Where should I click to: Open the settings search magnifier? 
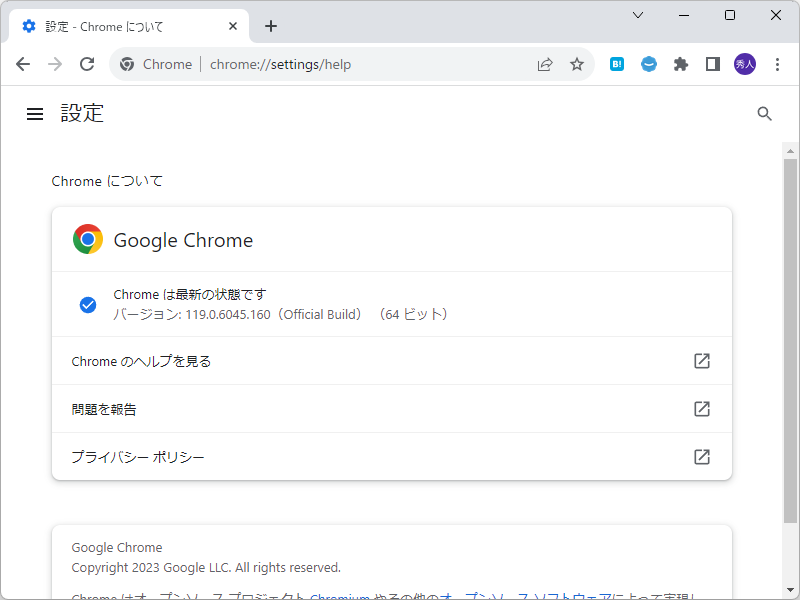point(765,113)
